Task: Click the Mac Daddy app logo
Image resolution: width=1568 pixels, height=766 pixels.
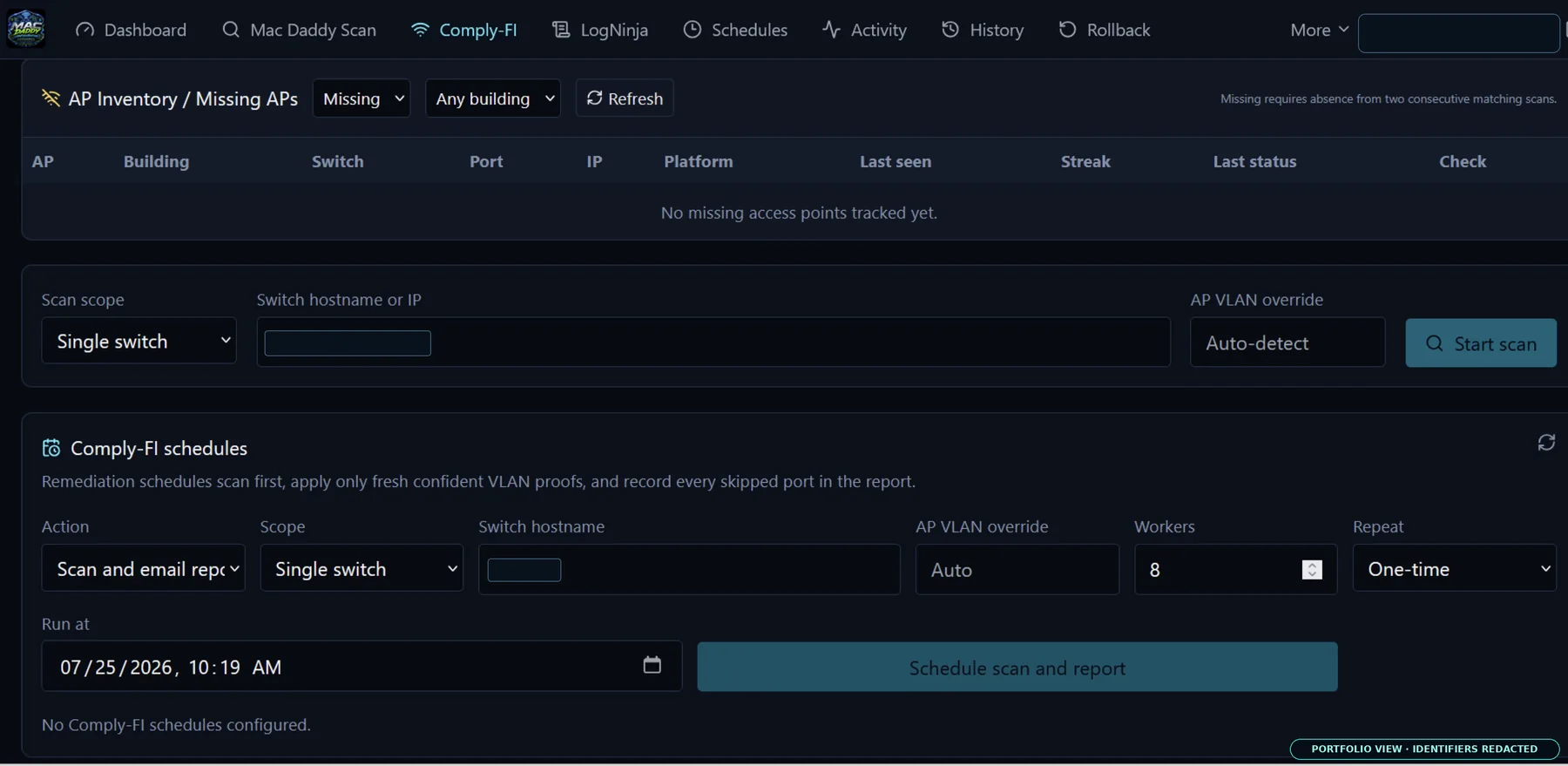Action: click(x=26, y=29)
